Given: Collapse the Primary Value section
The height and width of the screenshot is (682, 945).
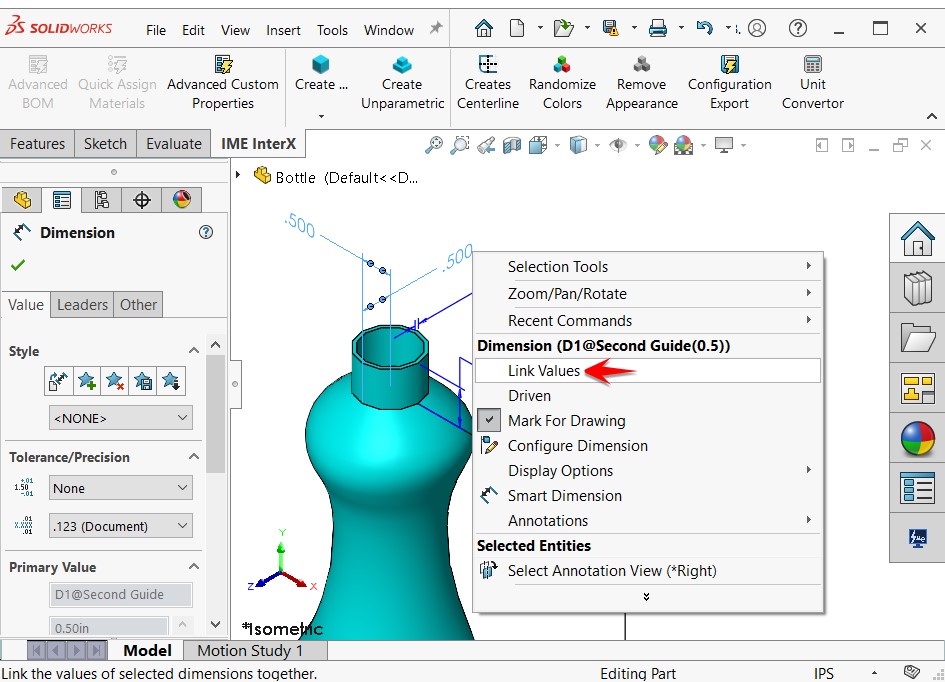Looking at the screenshot, I should (193, 566).
